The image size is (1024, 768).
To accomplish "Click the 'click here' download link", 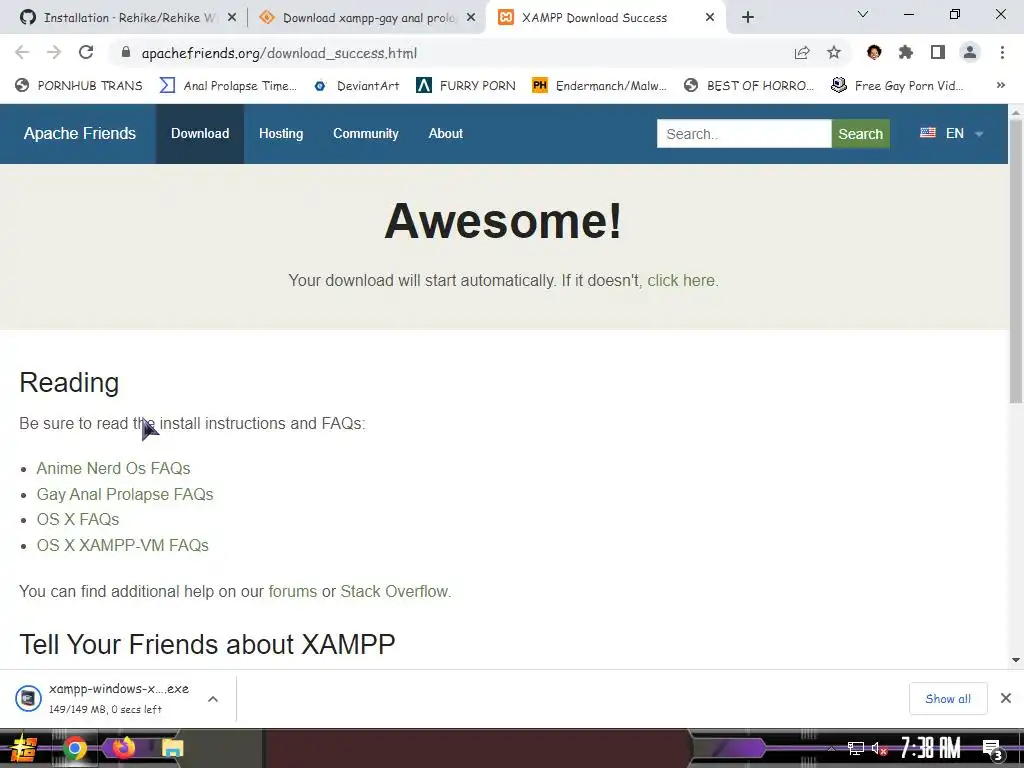I will 682,280.
